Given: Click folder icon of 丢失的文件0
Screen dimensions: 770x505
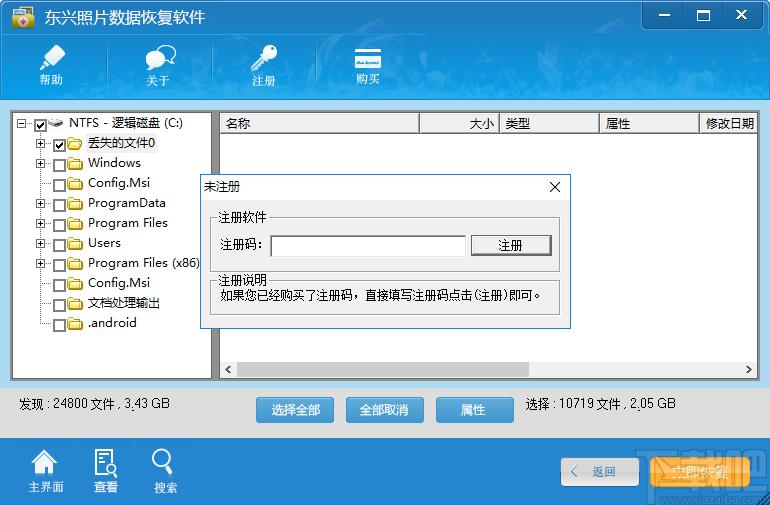Looking at the screenshot, I should 75,143.
